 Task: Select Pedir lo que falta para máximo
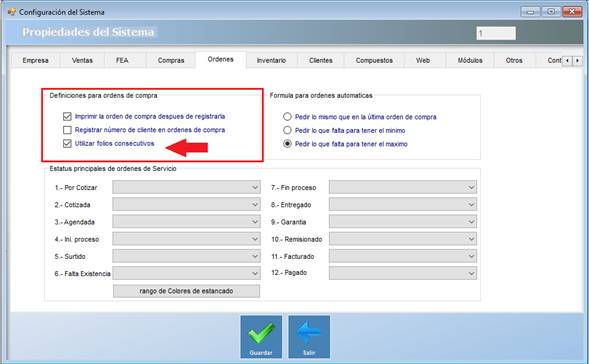tap(287, 144)
